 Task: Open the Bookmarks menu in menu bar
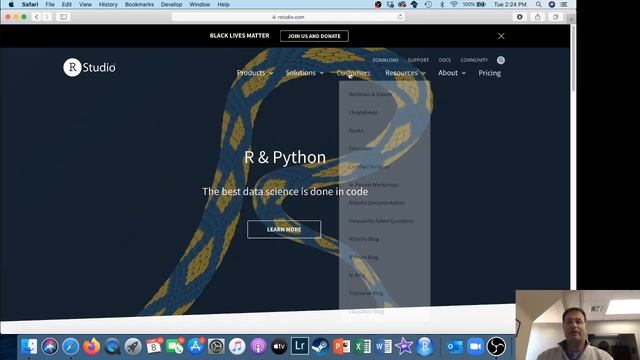point(139,4)
